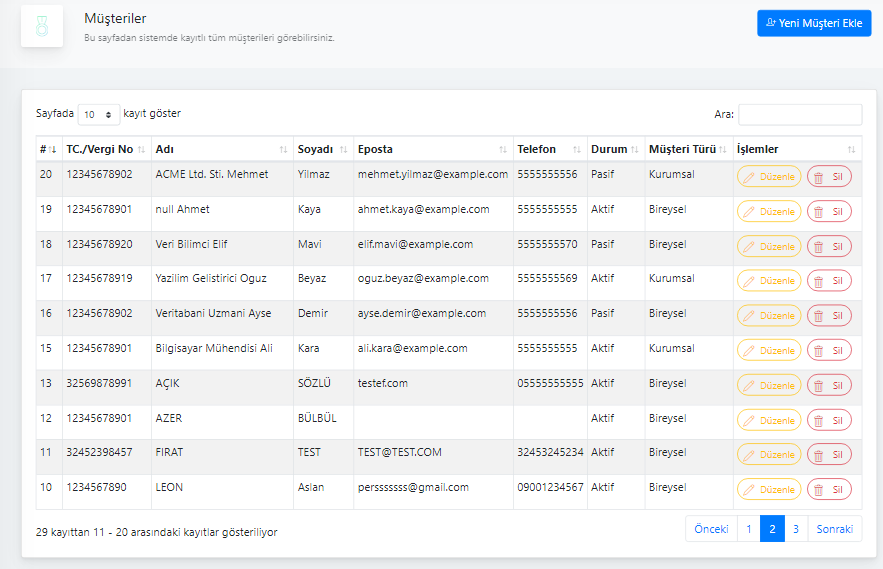
Task: Click Yeni Müşteri Ekle button
Action: pos(814,23)
